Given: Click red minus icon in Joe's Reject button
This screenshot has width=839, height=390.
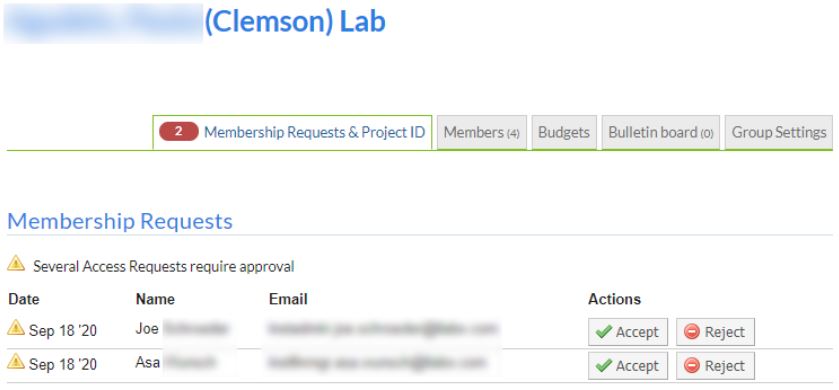Looking at the screenshot, I should click(691, 332).
